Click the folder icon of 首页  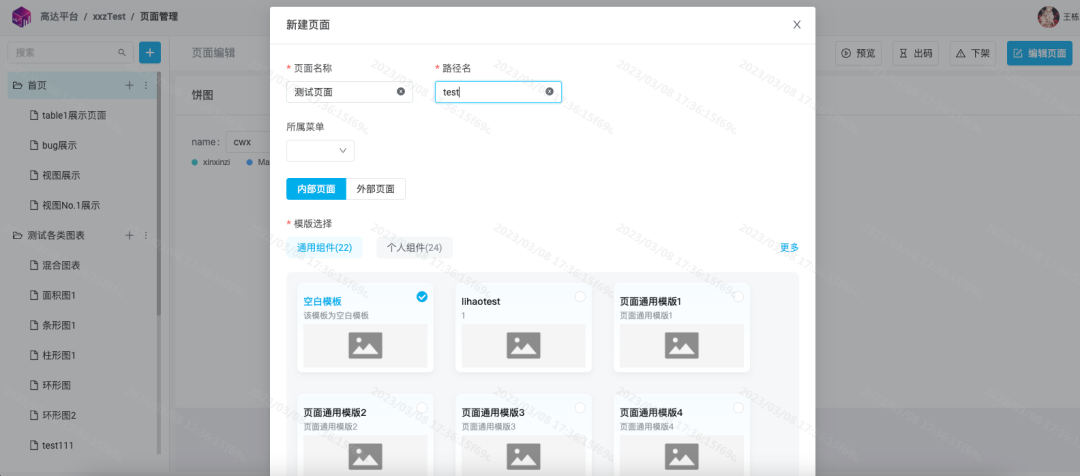coord(18,85)
